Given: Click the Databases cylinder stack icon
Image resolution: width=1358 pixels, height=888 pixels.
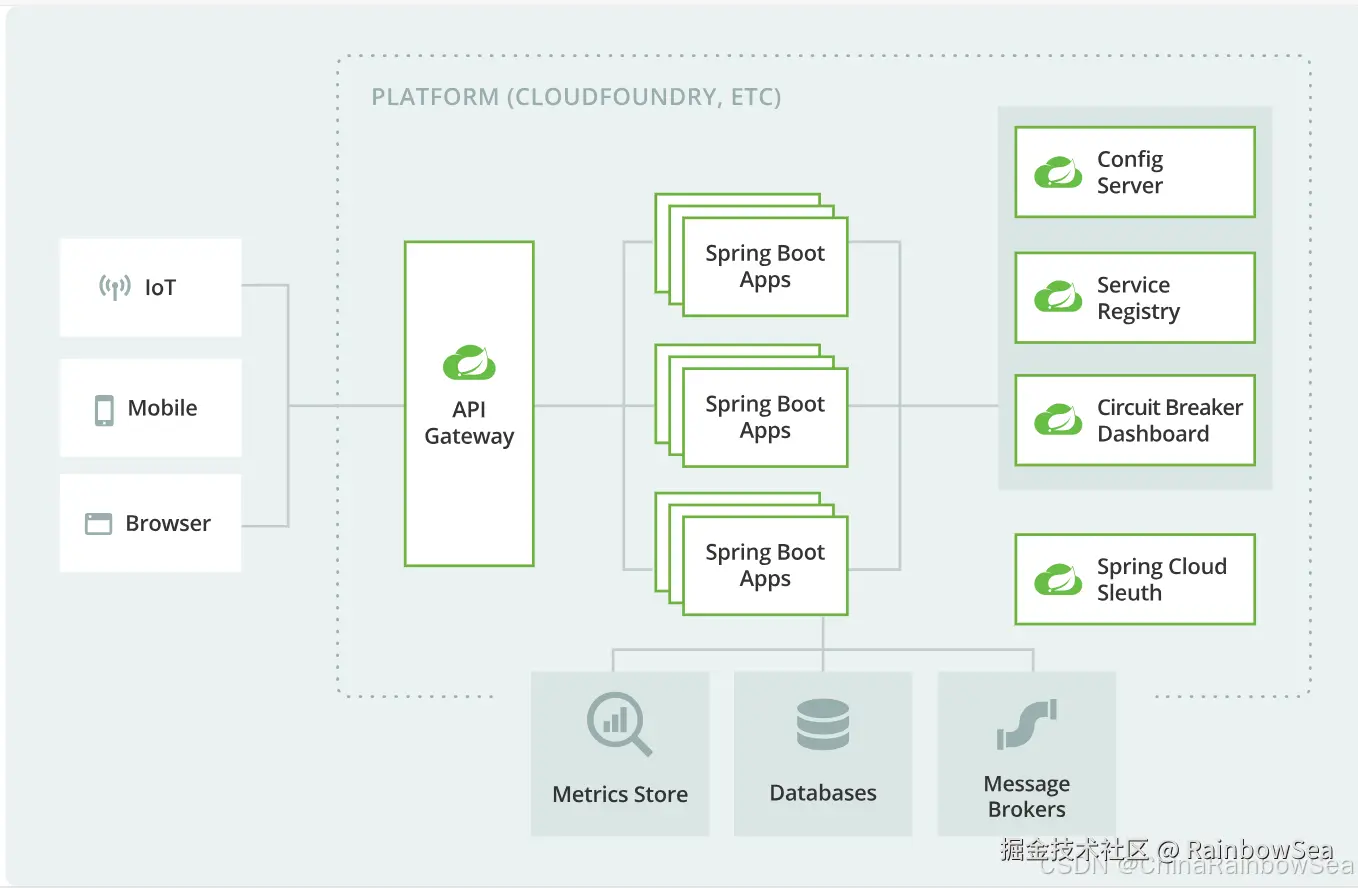Looking at the screenshot, I should click(823, 724).
